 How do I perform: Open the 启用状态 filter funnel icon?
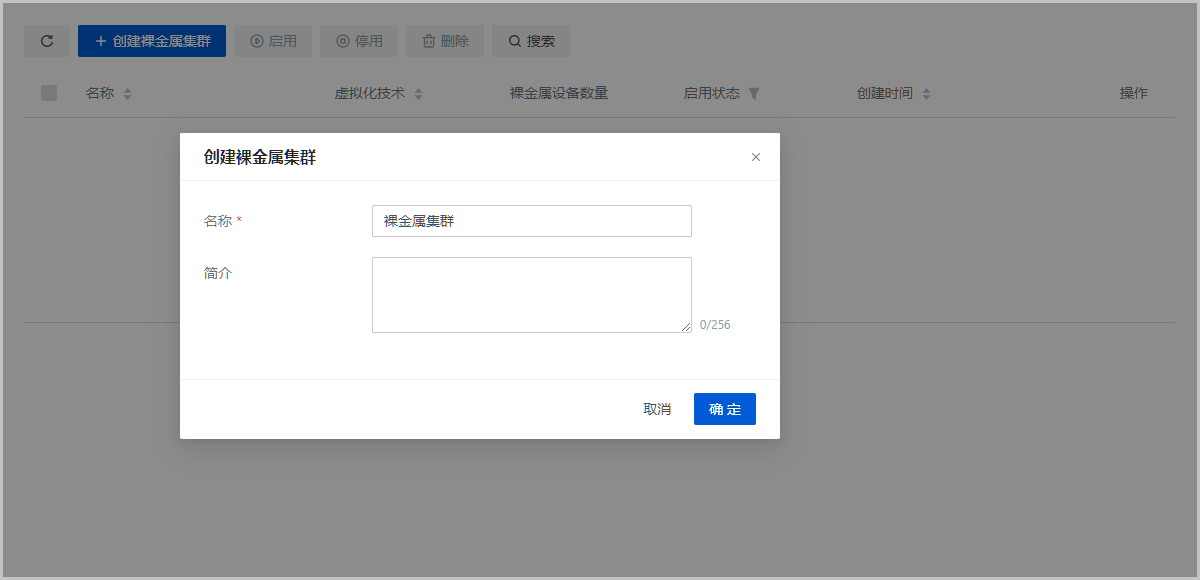click(x=754, y=94)
